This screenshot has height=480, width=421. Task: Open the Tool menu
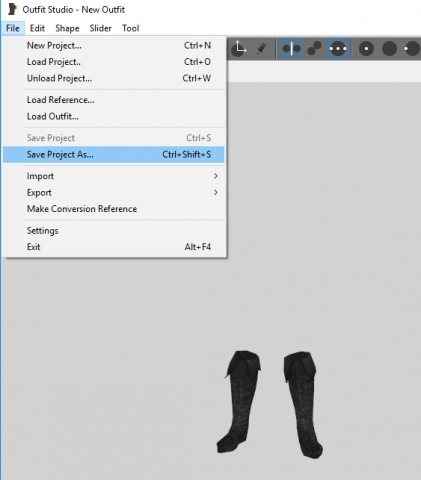(x=131, y=28)
